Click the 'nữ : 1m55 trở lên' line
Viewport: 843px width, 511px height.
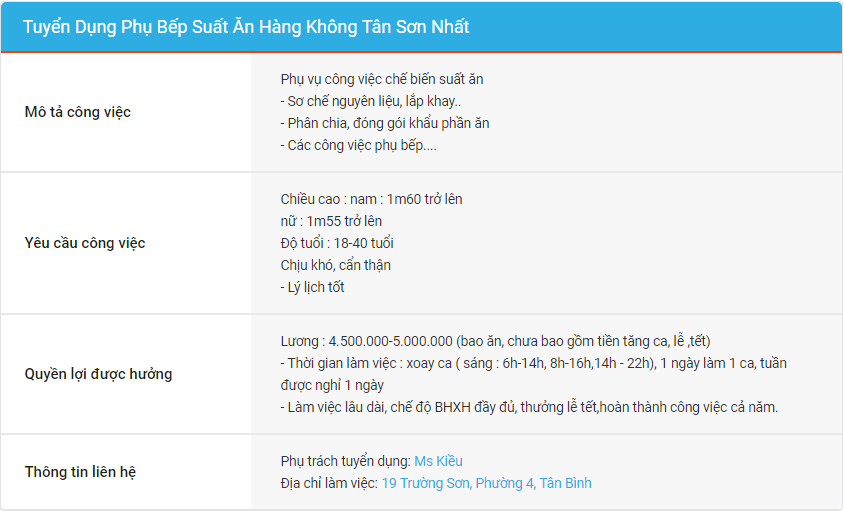tap(331, 221)
